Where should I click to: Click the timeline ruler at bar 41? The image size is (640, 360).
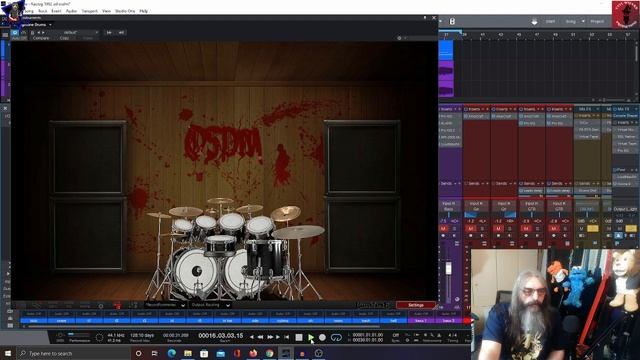point(482,35)
